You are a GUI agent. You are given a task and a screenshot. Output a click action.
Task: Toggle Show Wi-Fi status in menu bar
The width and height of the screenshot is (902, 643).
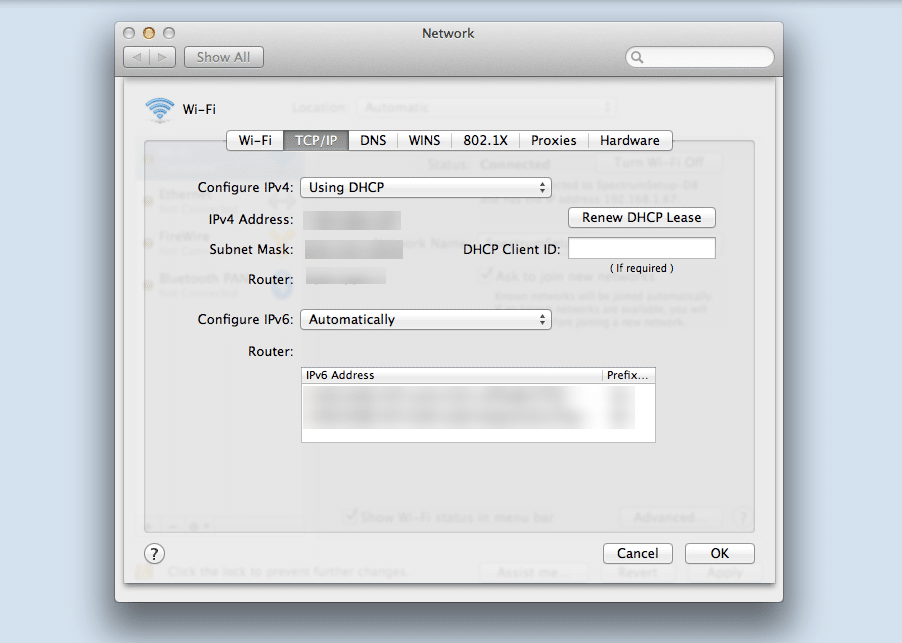click(352, 516)
